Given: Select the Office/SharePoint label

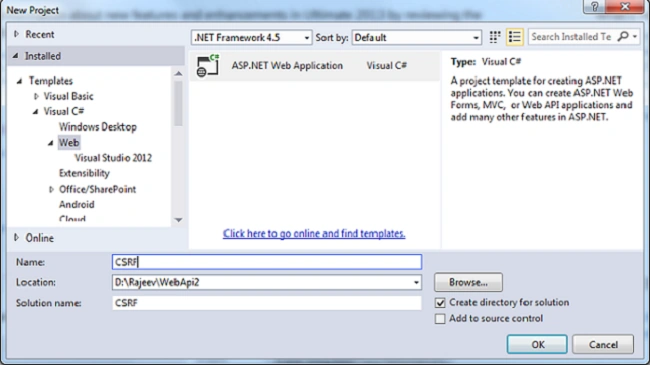Looking at the screenshot, I should (97, 190).
